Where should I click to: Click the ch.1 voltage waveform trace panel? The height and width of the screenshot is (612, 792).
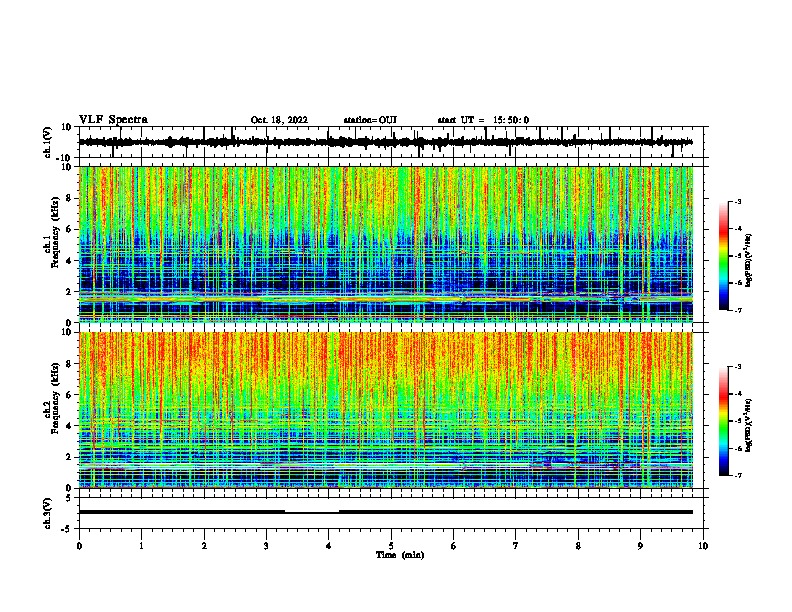(390, 142)
